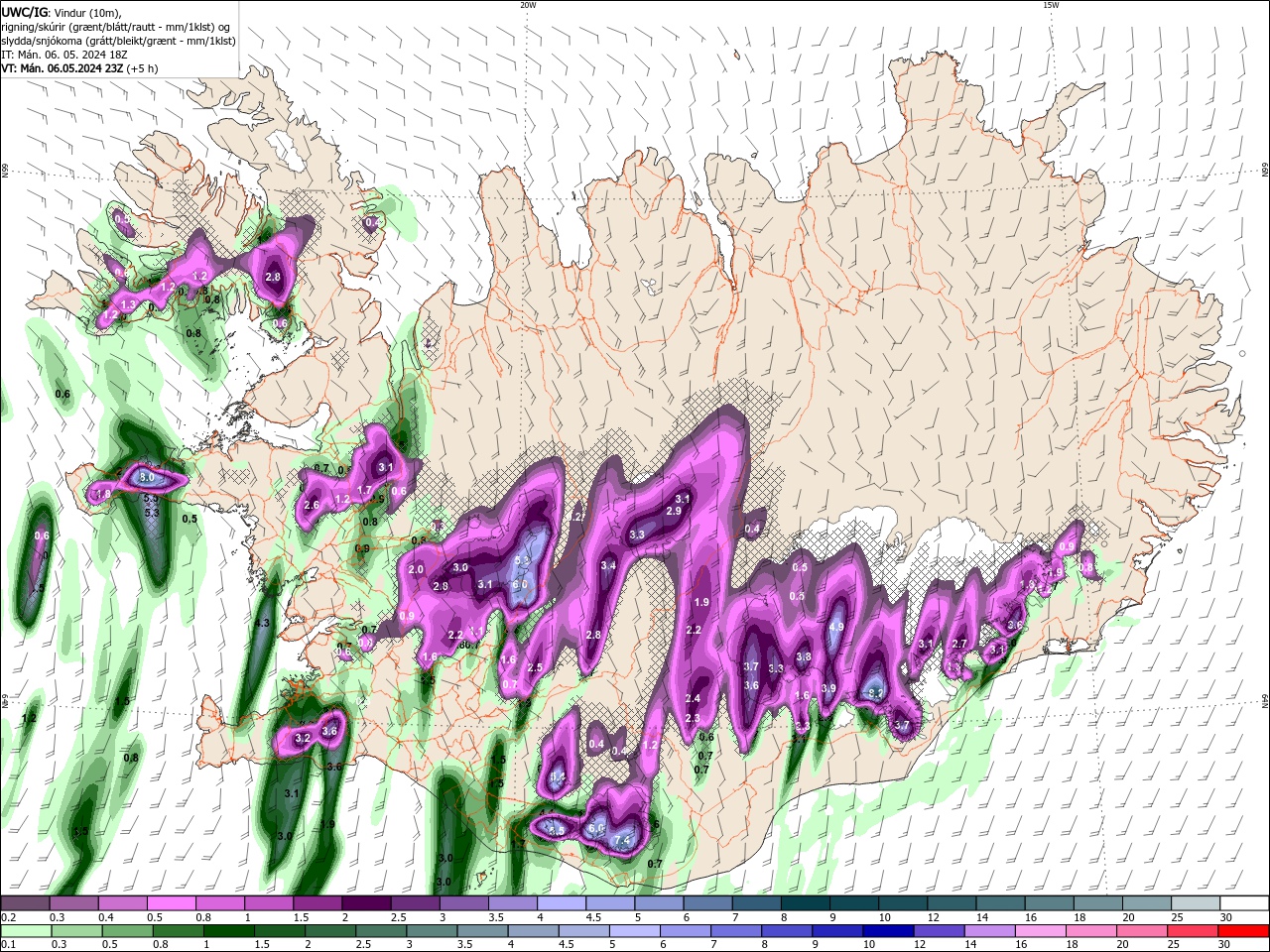The width and height of the screenshot is (1270, 952).
Task: Click the 2.0 value on the map
Action: [x=416, y=569]
